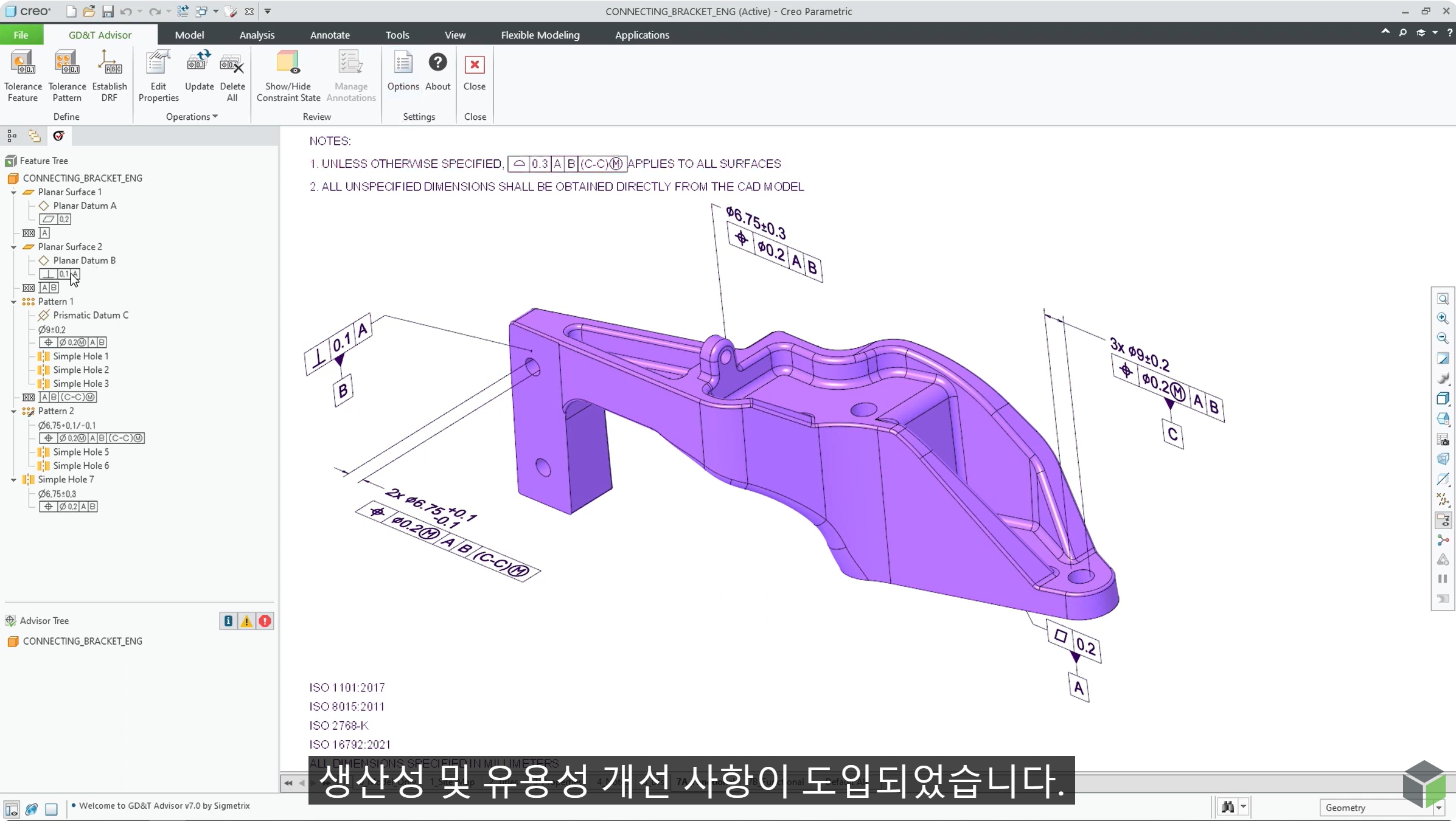The height and width of the screenshot is (821, 1456).
Task: Click the Regenerate icon in quick toolbar
Action: coord(183,12)
